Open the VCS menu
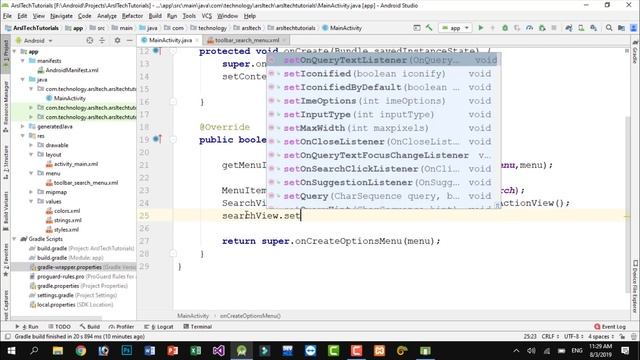Image resolution: width=640 pixels, height=360 pixels. pos(207,16)
